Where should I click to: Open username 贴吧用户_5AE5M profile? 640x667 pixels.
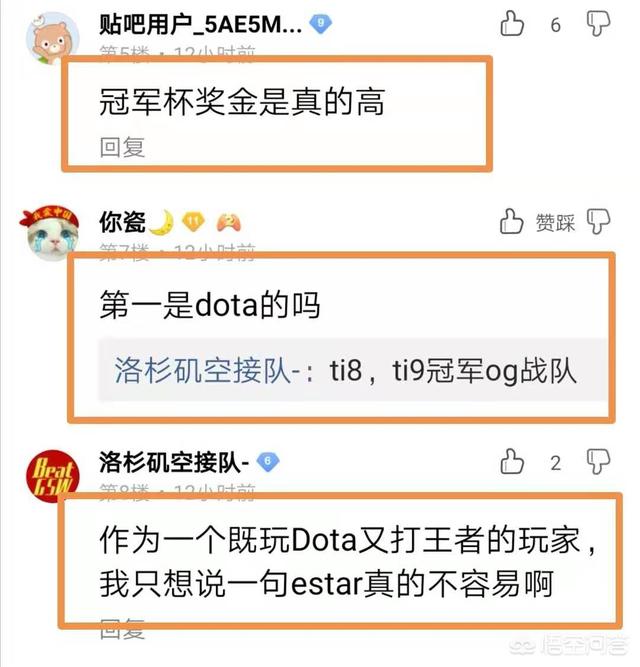(x=200, y=24)
